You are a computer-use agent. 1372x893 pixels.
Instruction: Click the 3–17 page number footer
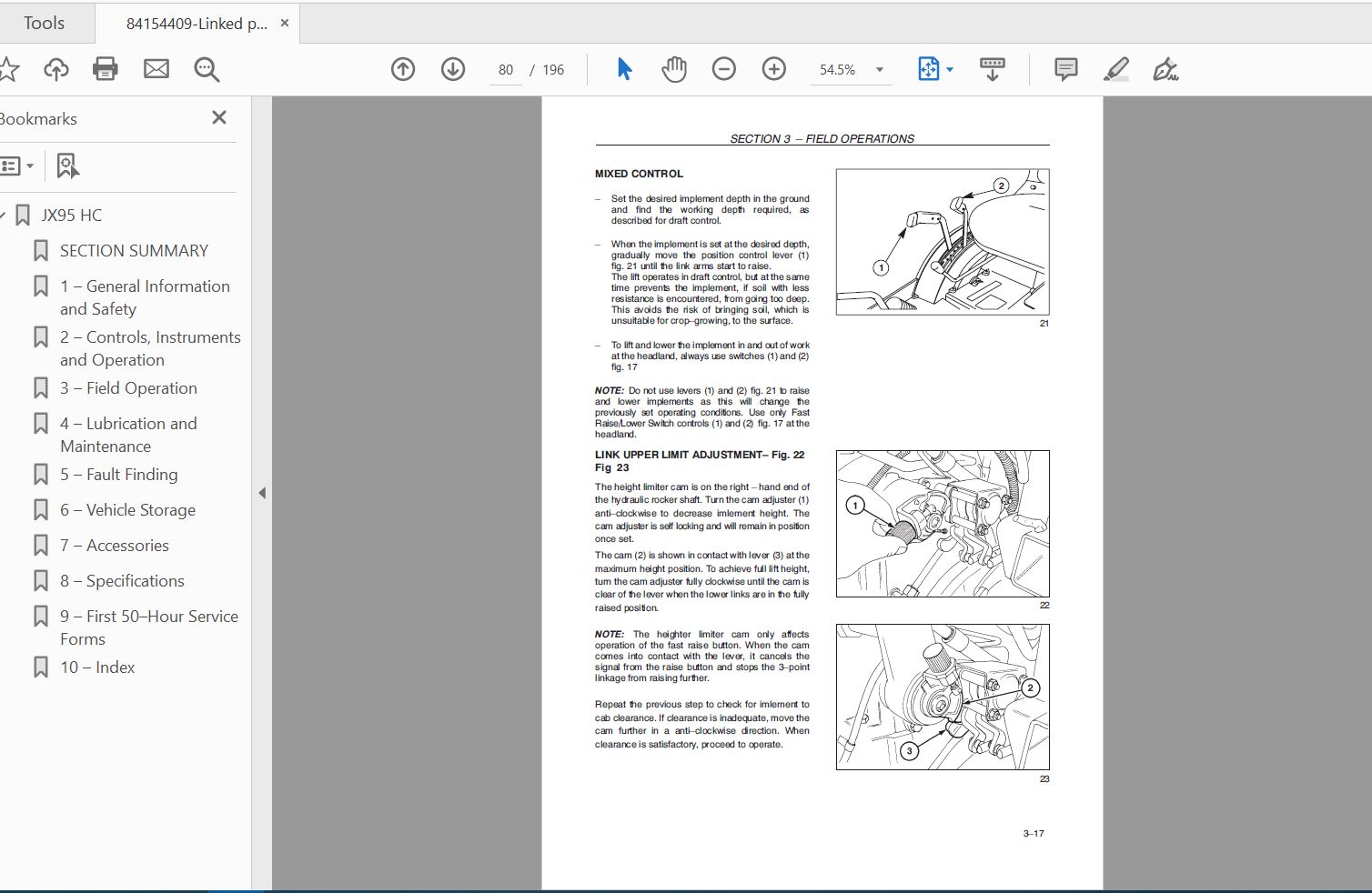[1034, 834]
